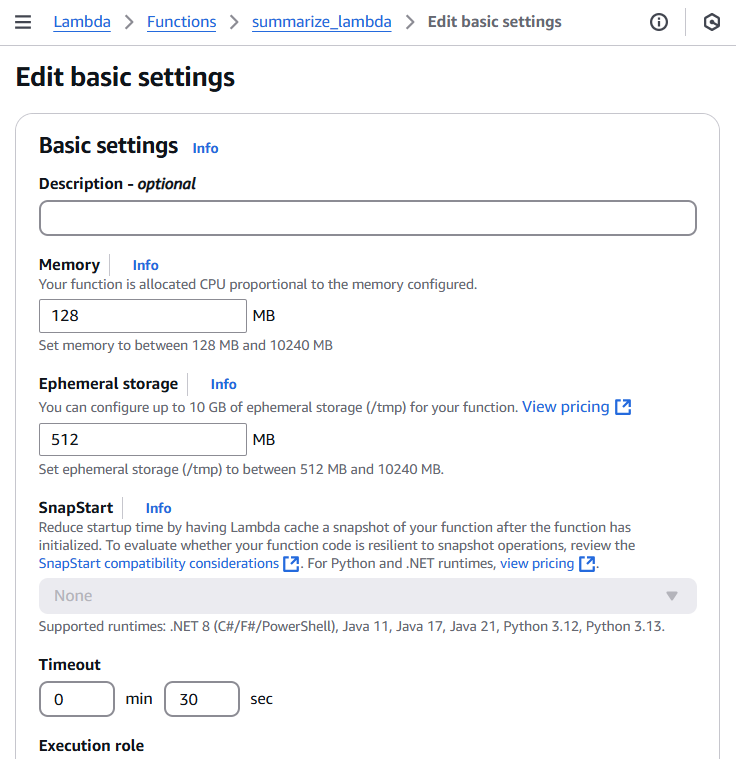Focus the Description text field
The image size is (736, 759).
[367, 218]
